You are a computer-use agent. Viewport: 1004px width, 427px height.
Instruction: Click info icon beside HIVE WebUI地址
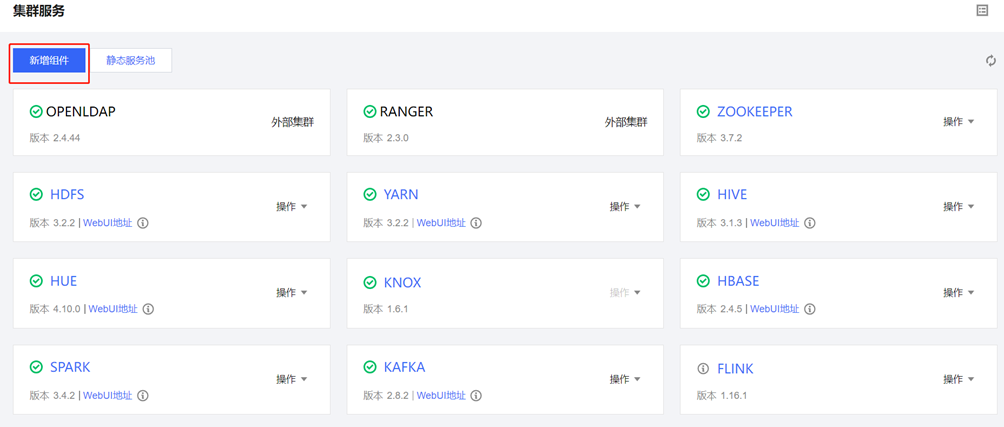(x=810, y=223)
